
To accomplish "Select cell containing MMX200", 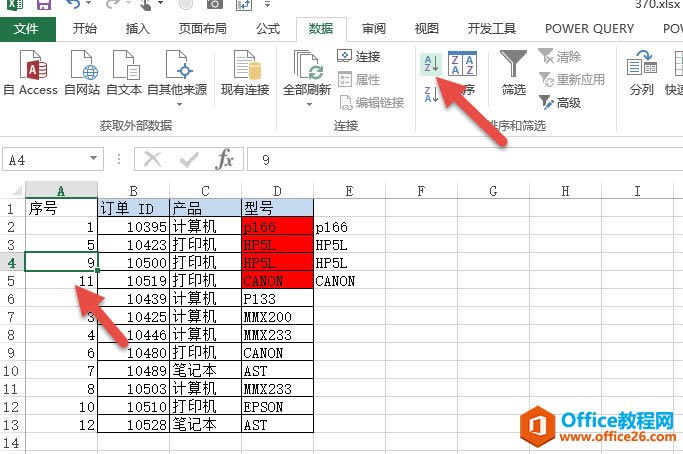I will point(277,317).
